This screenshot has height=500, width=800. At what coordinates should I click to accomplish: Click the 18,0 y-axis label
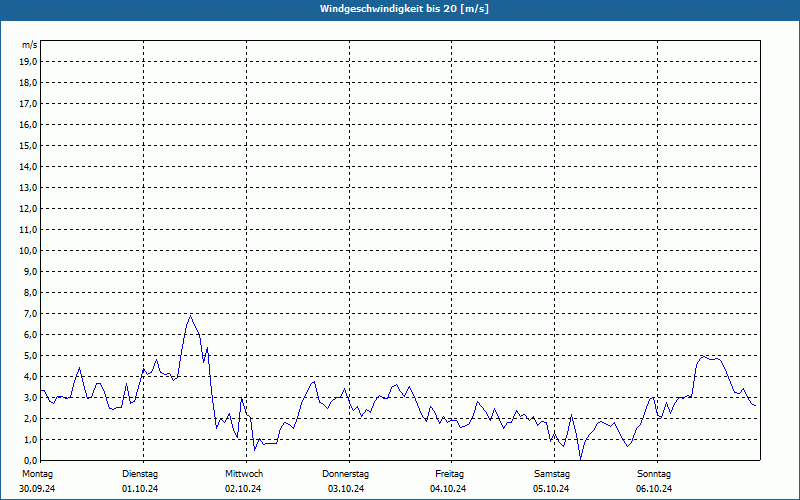pyautogui.click(x=28, y=83)
